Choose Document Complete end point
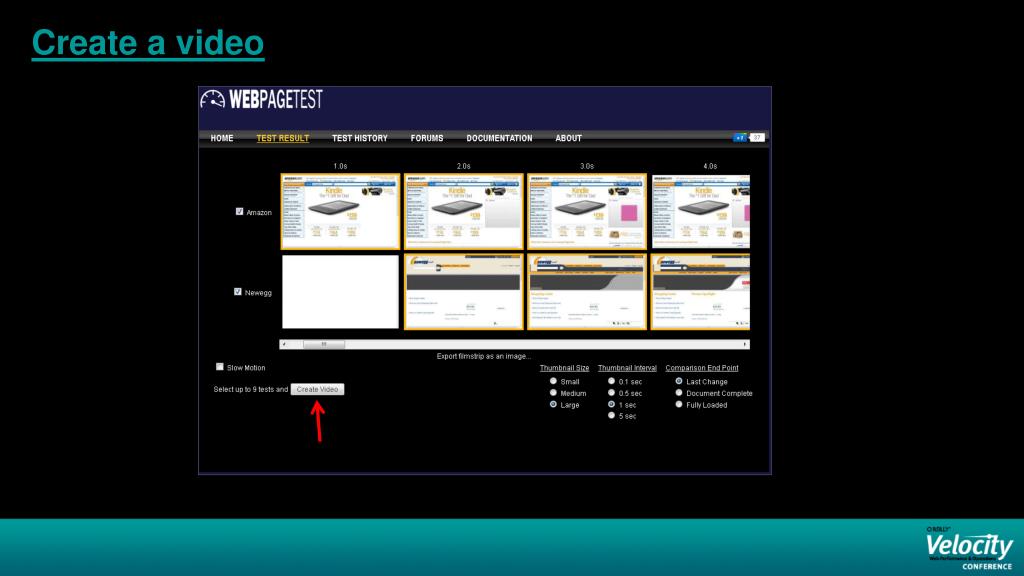The width and height of the screenshot is (1024, 576). [679, 393]
